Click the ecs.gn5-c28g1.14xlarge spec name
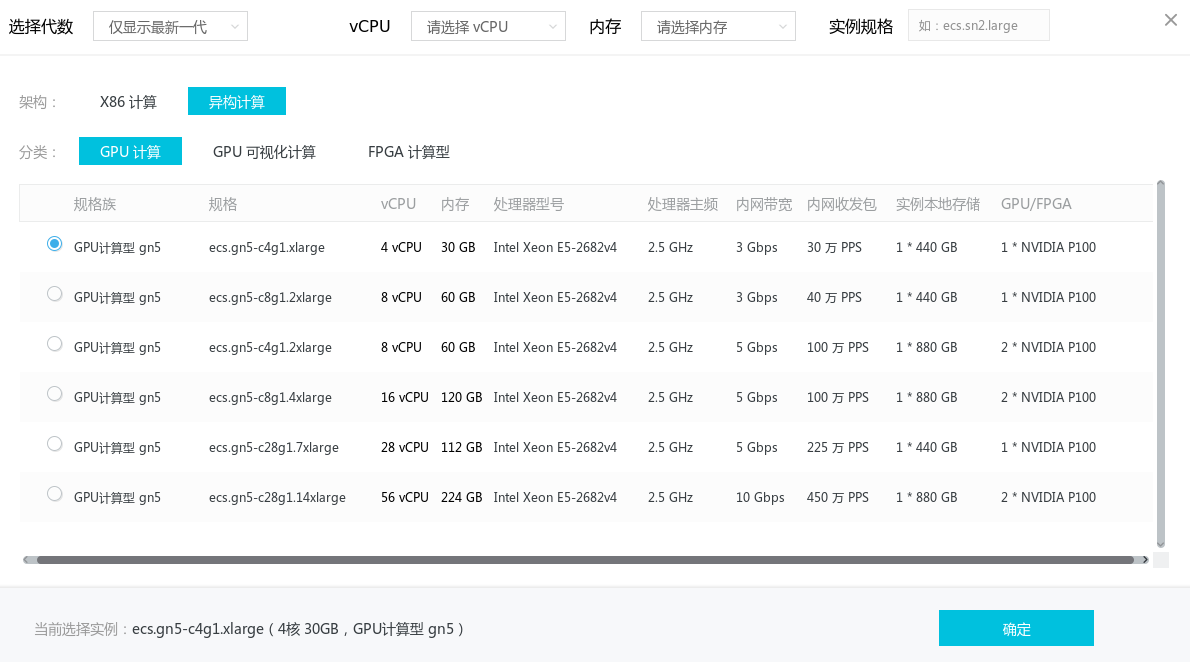Viewport: 1190px width, 662px height. click(277, 498)
